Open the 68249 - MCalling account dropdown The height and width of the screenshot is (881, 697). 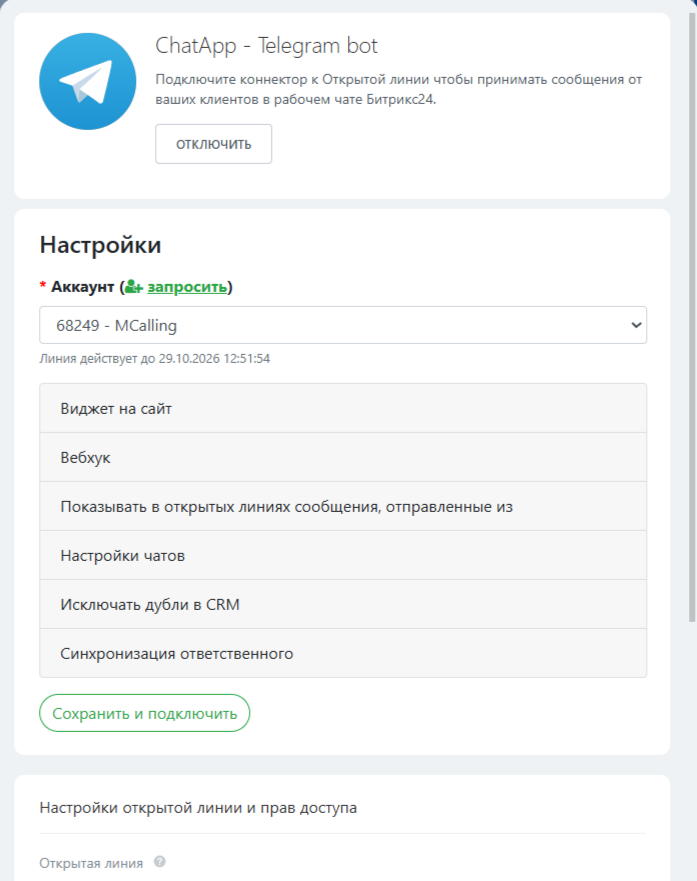point(342,325)
